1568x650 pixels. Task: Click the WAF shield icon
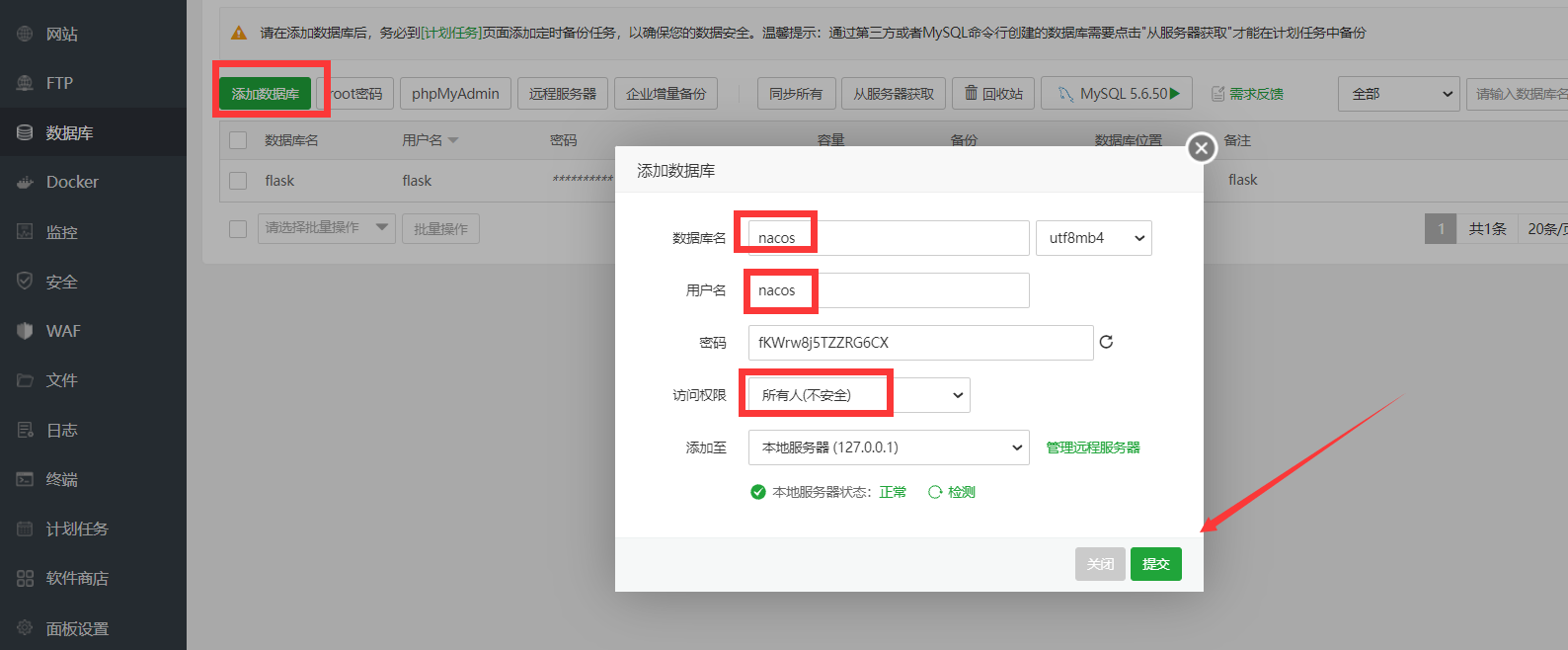click(25, 331)
